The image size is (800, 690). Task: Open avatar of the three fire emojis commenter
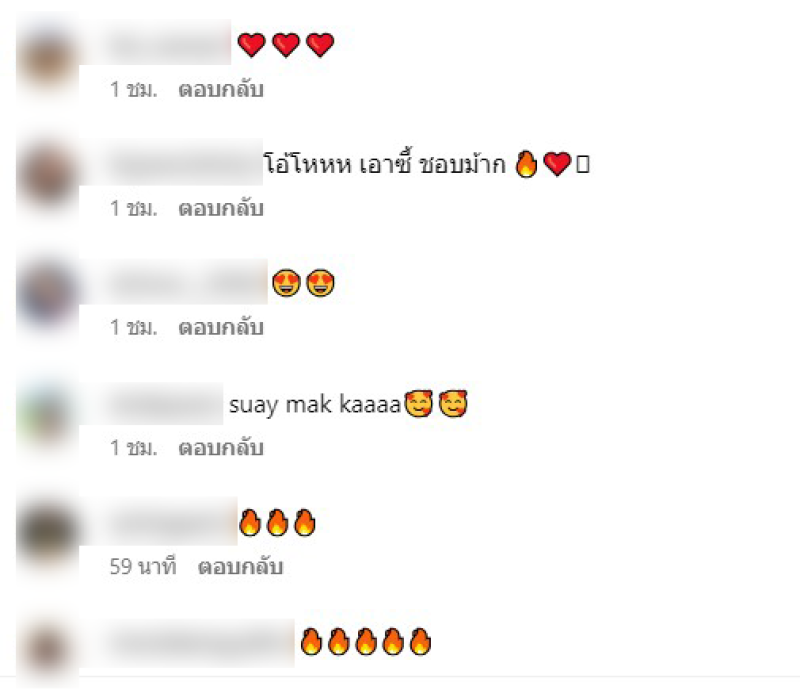pyautogui.click(x=47, y=533)
